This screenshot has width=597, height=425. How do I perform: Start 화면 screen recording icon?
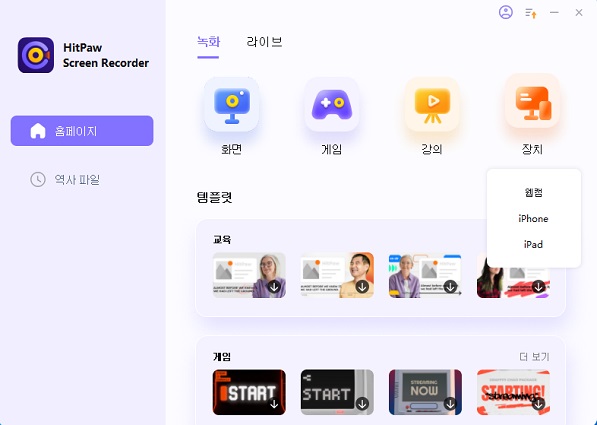tap(231, 104)
